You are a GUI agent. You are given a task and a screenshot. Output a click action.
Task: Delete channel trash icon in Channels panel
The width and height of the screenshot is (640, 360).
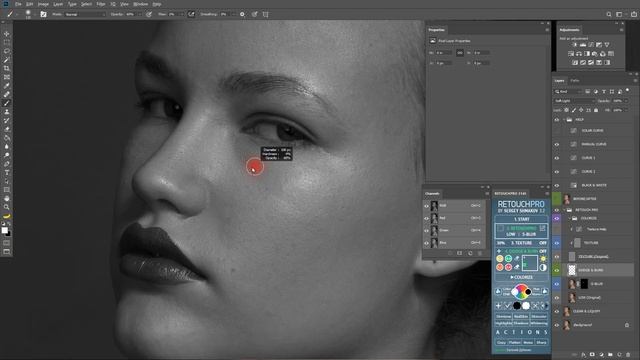point(480,253)
